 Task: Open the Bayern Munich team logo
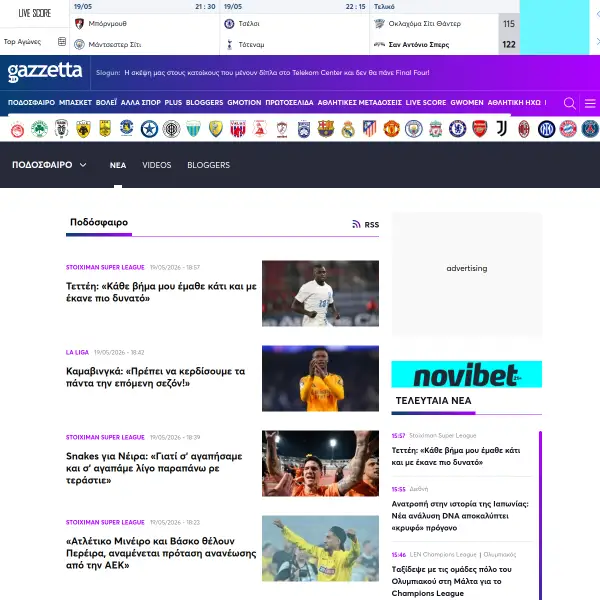568,129
